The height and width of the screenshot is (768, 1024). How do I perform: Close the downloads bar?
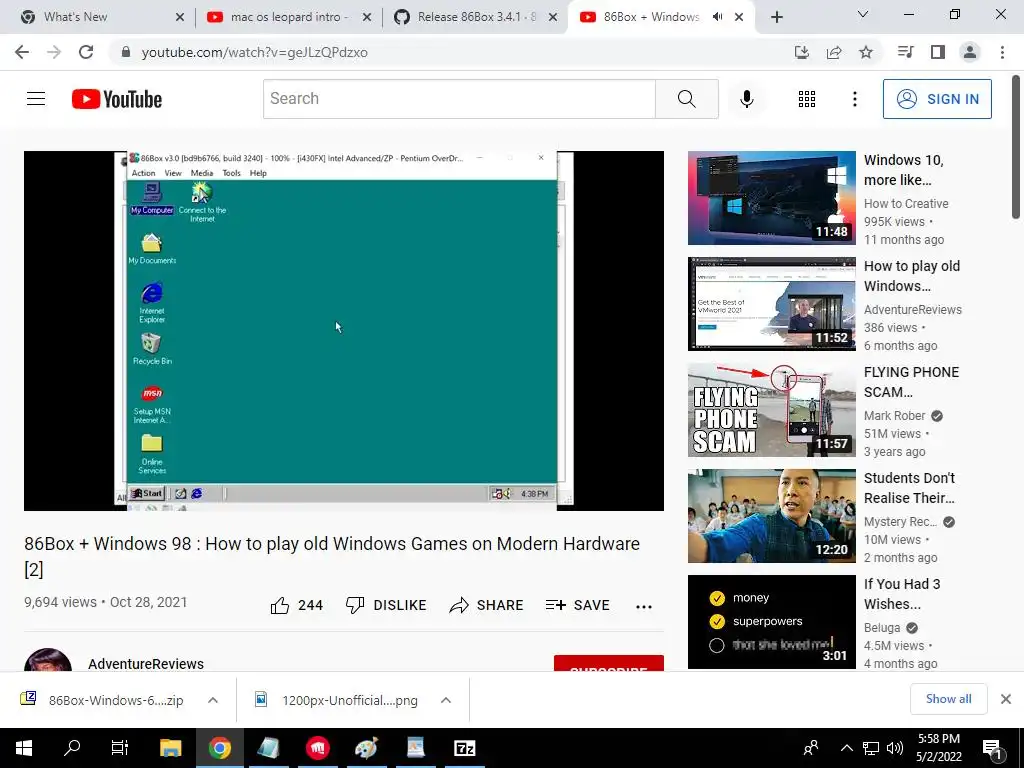point(1006,699)
